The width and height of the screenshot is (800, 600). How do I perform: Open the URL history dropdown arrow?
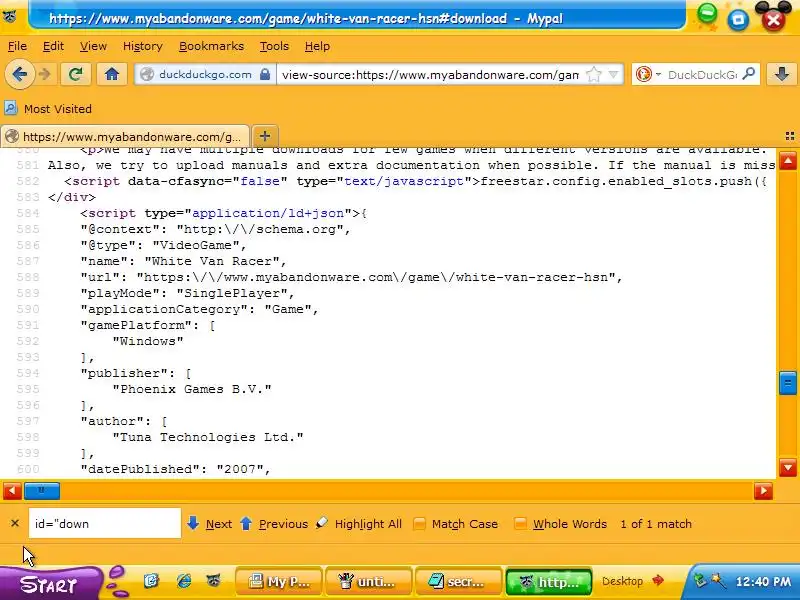tap(613, 74)
